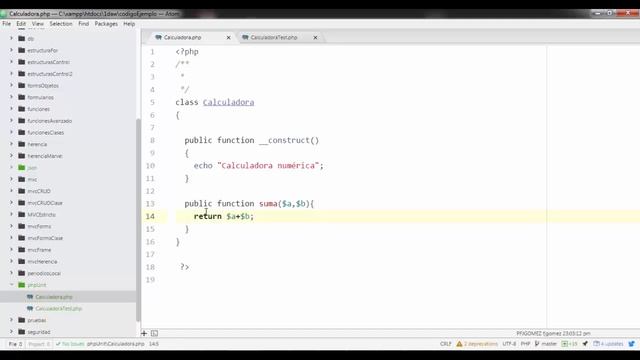Screen dimensions: 640x360
Task: Click the master branch label
Action: pos(549,344)
